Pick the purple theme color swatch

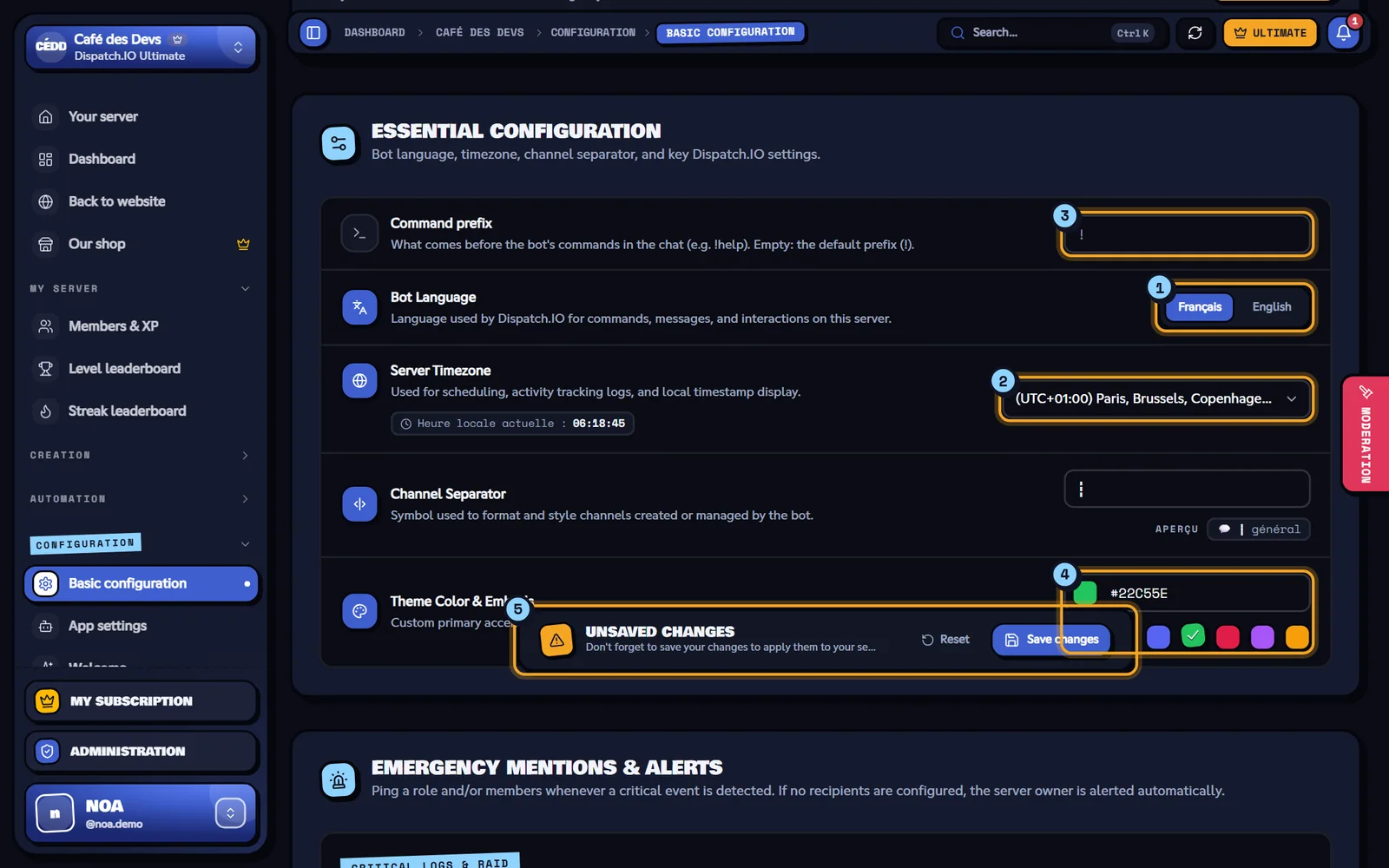(x=1262, y=637)
